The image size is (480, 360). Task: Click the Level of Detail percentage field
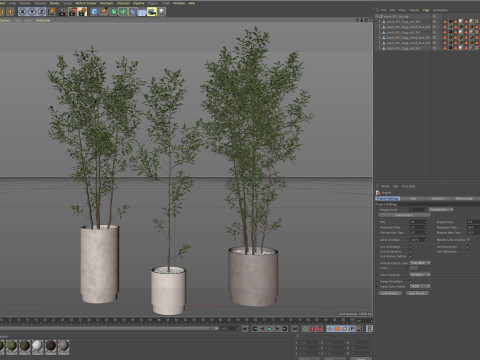418,240
